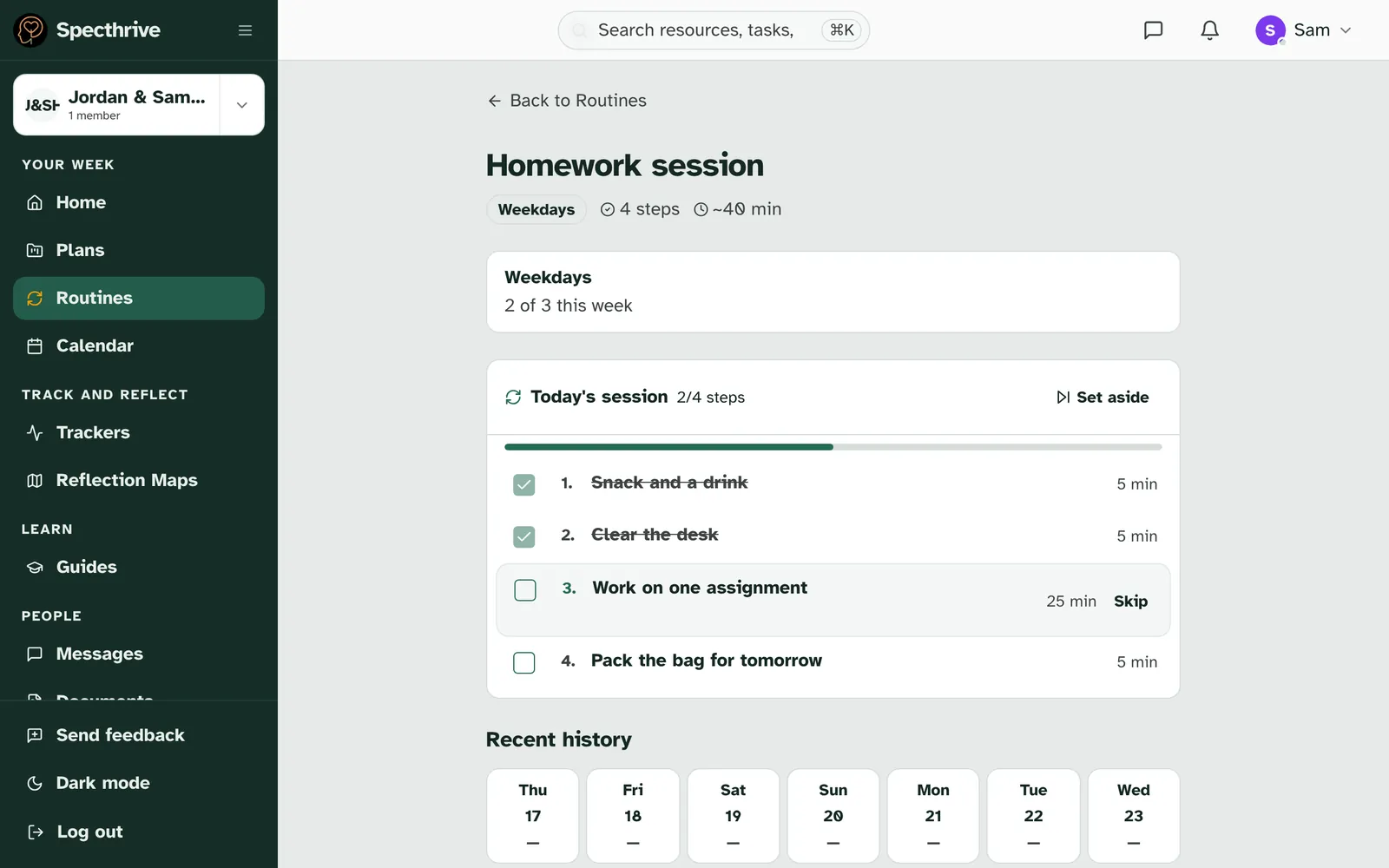The height and width of the screenshot is (868, 1389).
Task: Click the ⌘K shortcut badge
Action: [842, 30]
